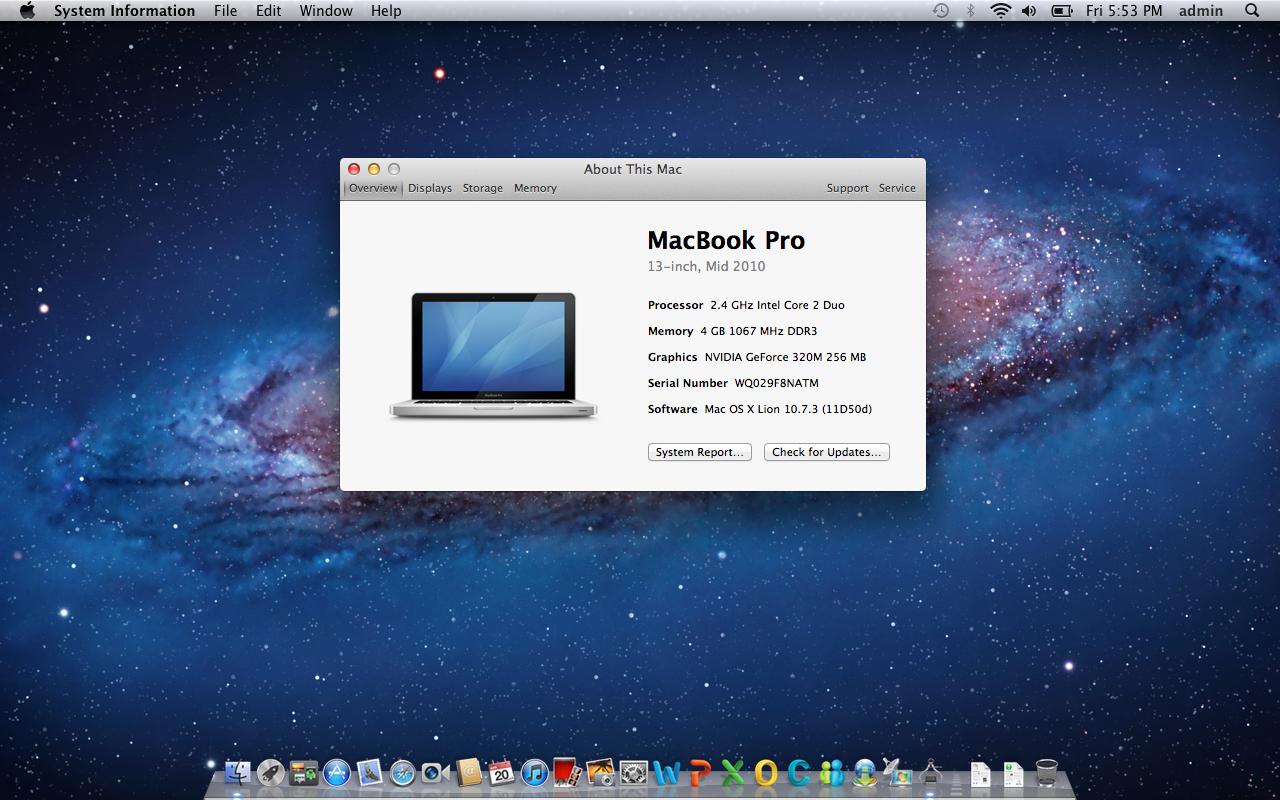This screenshot has width=1280, height=800.
Task: Open Mail stamp icon in Dock
Action: point(370,773)
